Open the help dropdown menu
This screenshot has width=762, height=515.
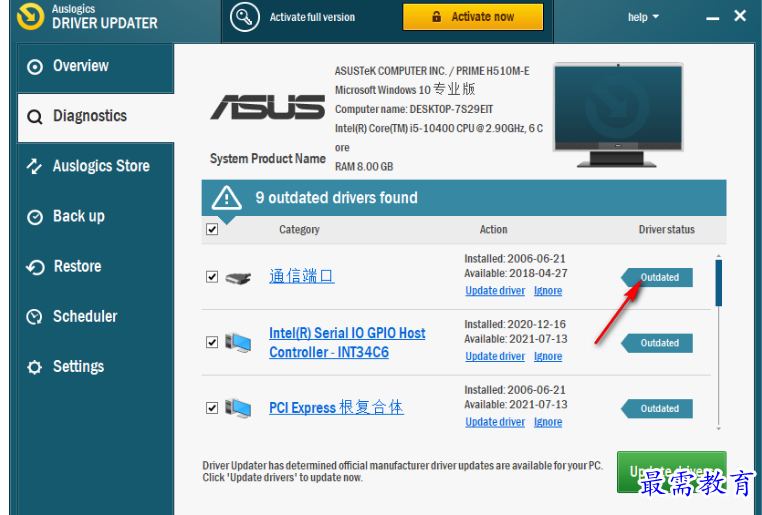pos(643,17)
